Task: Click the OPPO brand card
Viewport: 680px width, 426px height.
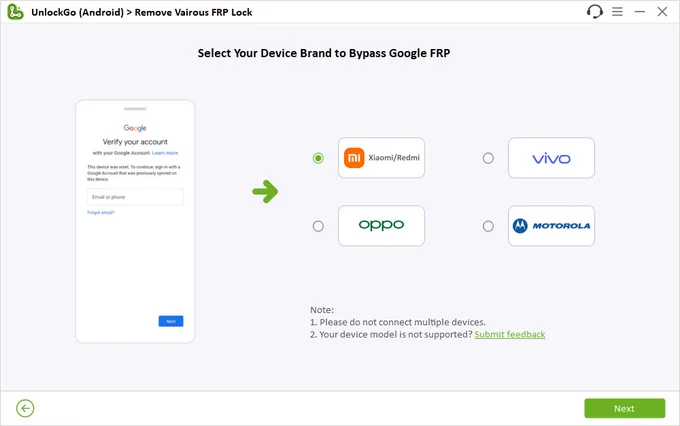Action: [x=381, y=226]
